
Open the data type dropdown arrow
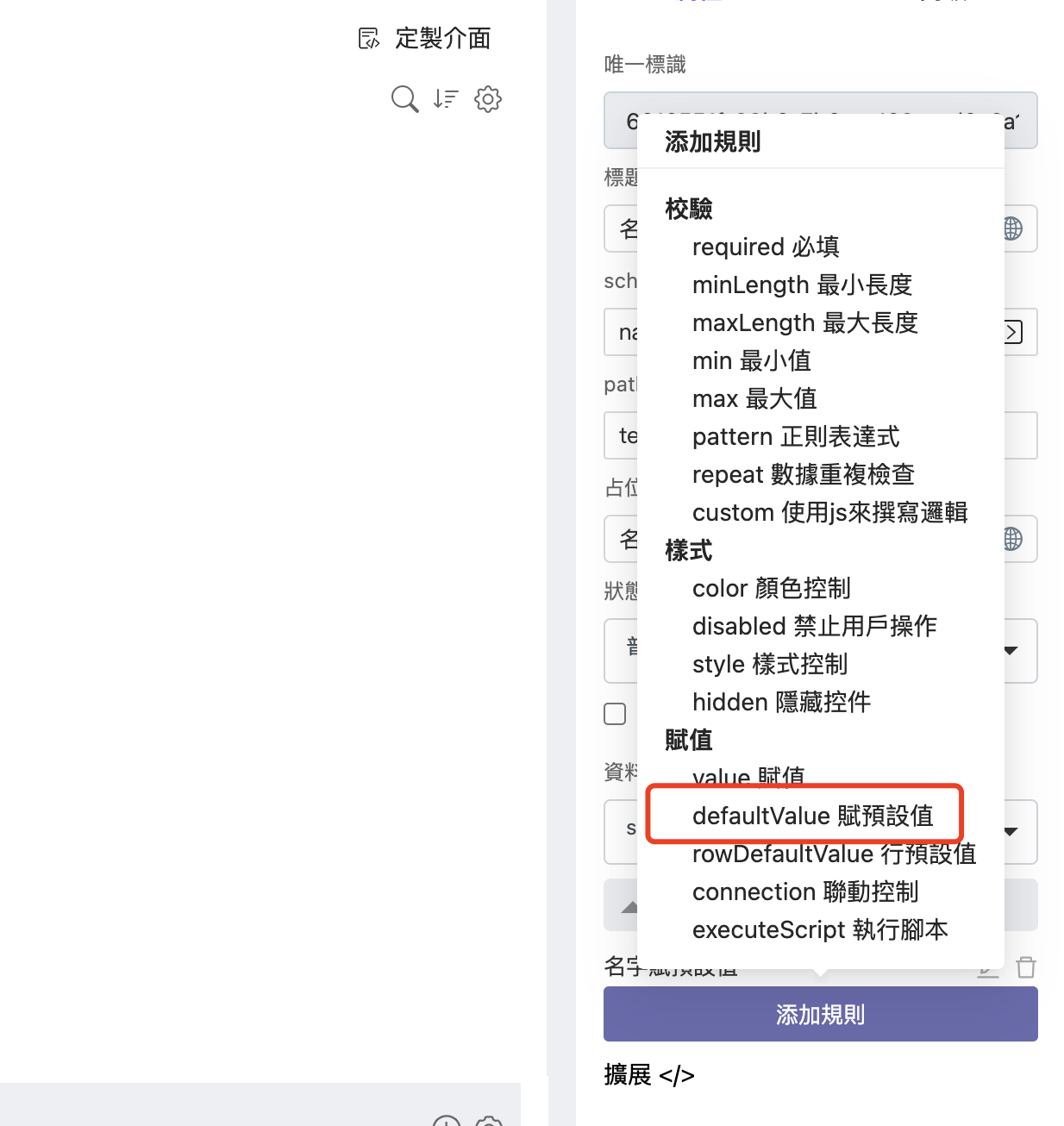tap(1011, 832)
